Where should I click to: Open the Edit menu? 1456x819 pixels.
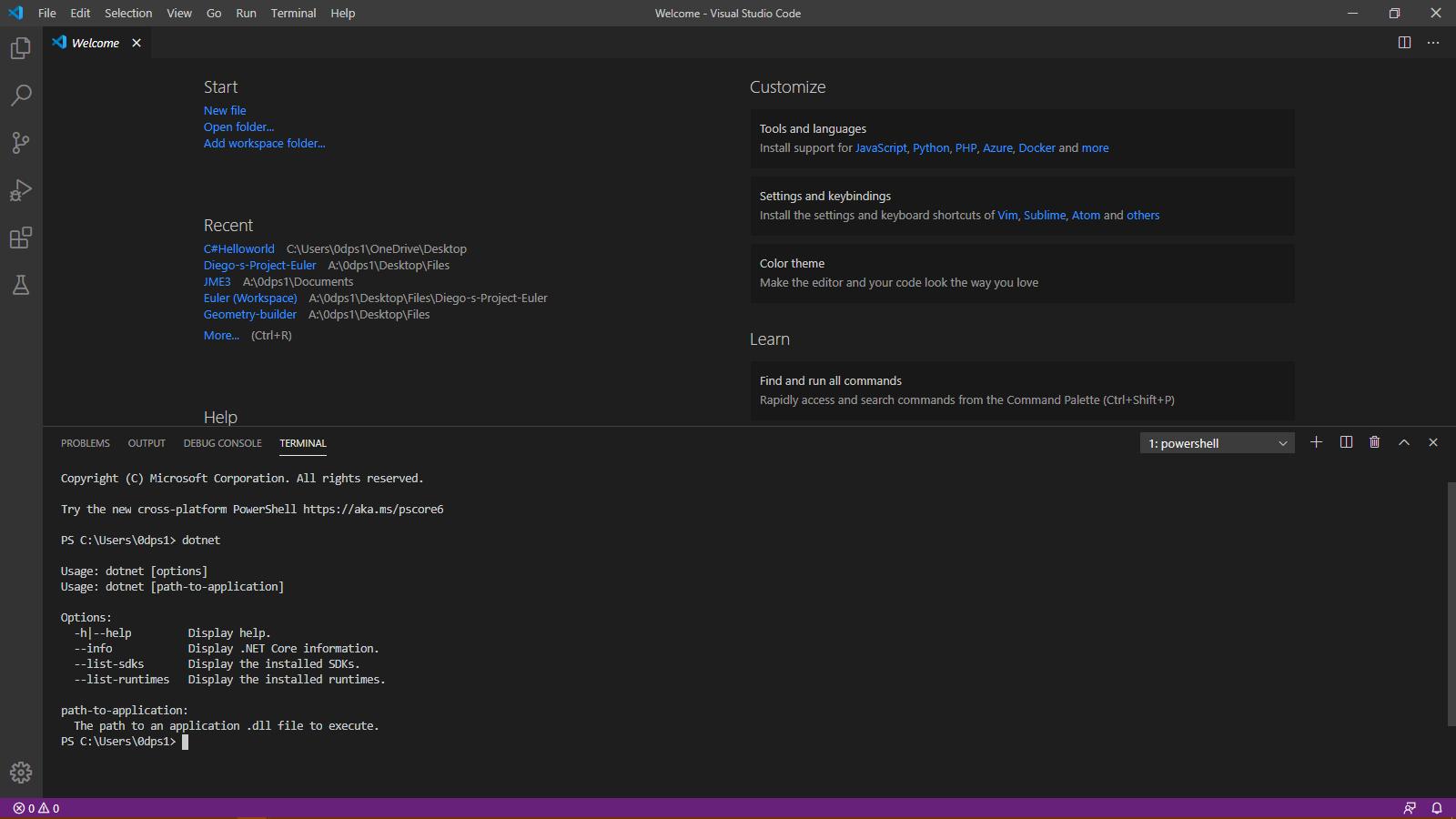[x=80, y=13]
